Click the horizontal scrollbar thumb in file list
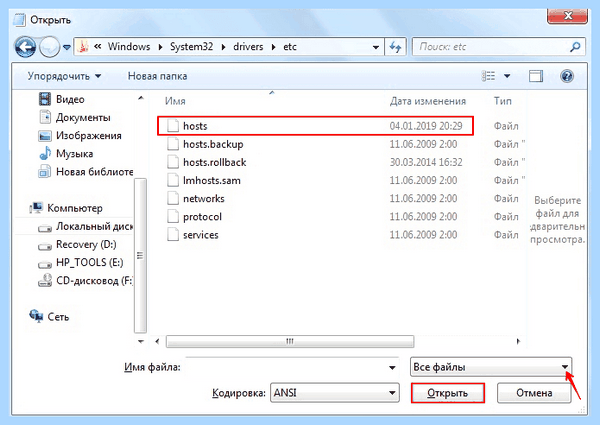Viewport: 600px width, 425px height. pyautogui.click(x=290, y=341)
